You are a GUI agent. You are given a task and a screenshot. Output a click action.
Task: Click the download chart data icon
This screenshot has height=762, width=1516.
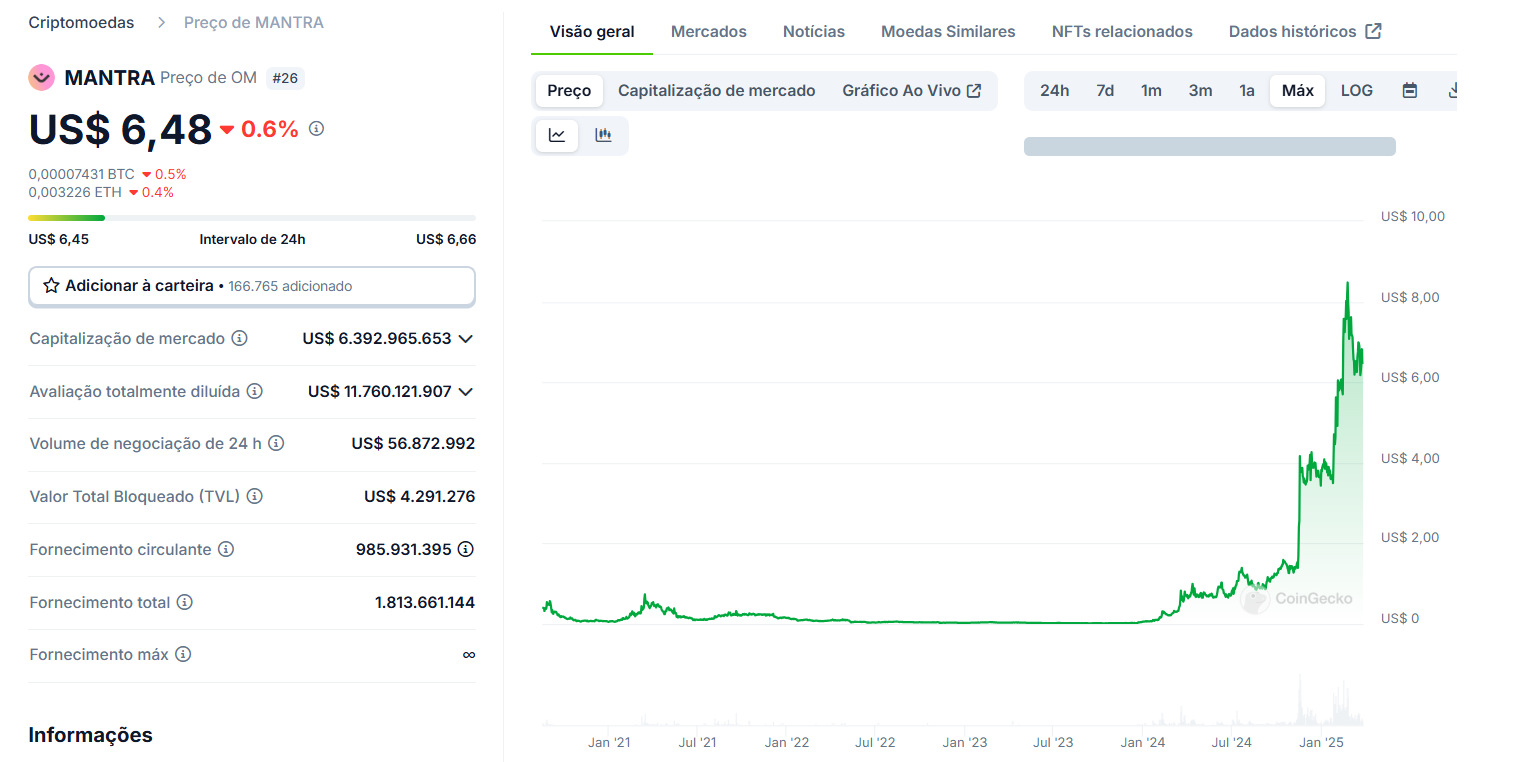1452,91
